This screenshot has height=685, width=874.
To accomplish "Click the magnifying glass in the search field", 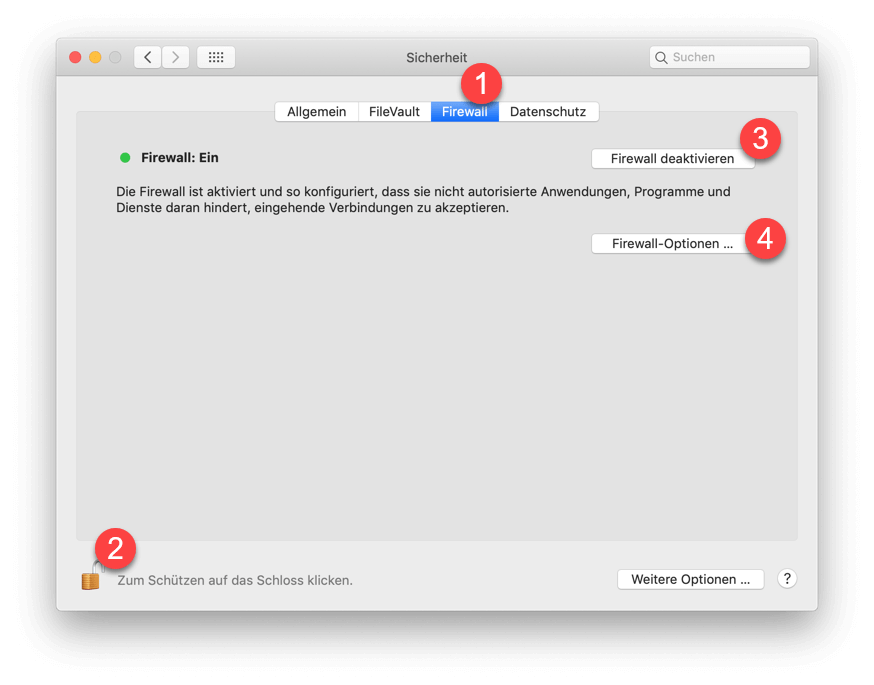I will [662, 57].
